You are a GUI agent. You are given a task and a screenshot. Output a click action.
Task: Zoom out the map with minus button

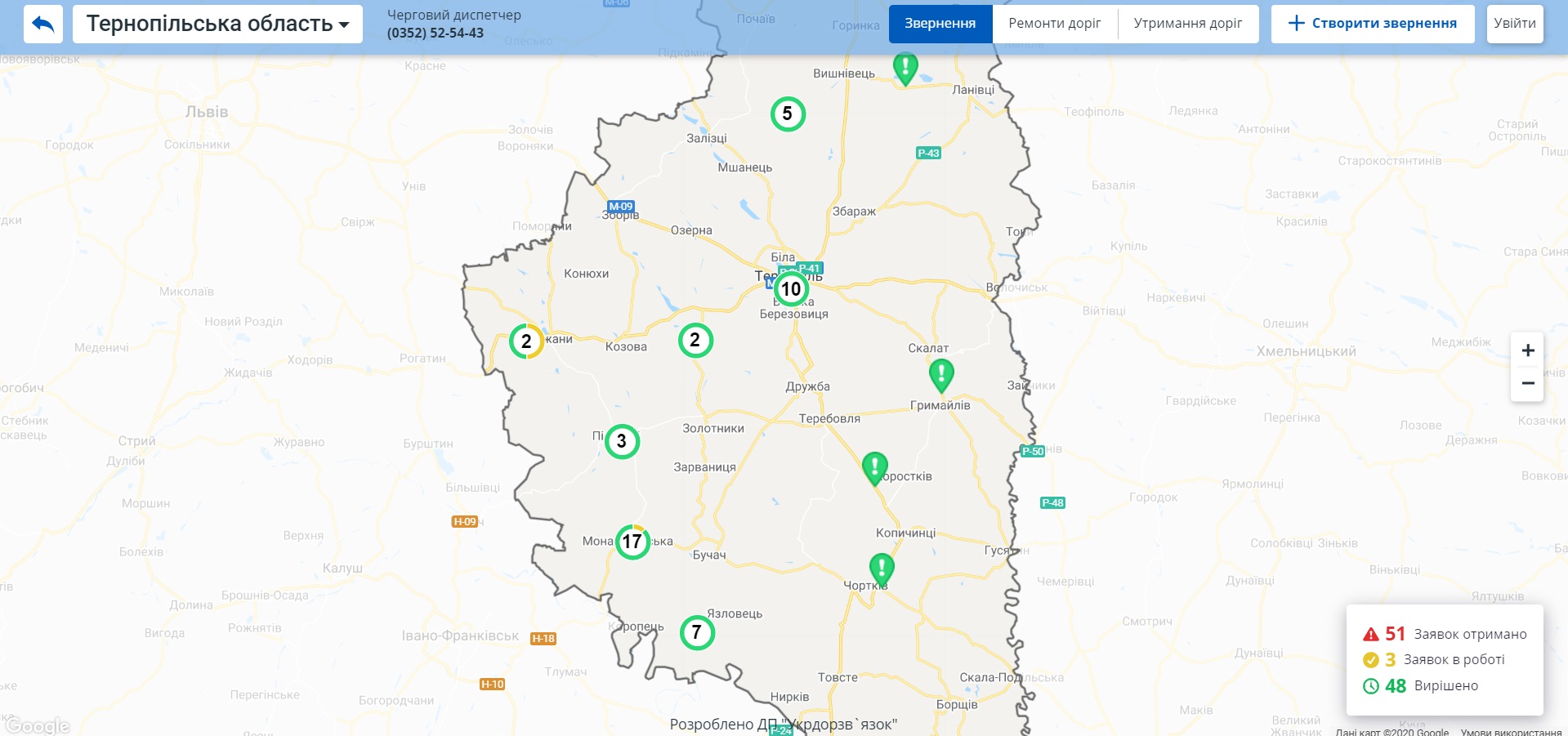point(1527,383)
